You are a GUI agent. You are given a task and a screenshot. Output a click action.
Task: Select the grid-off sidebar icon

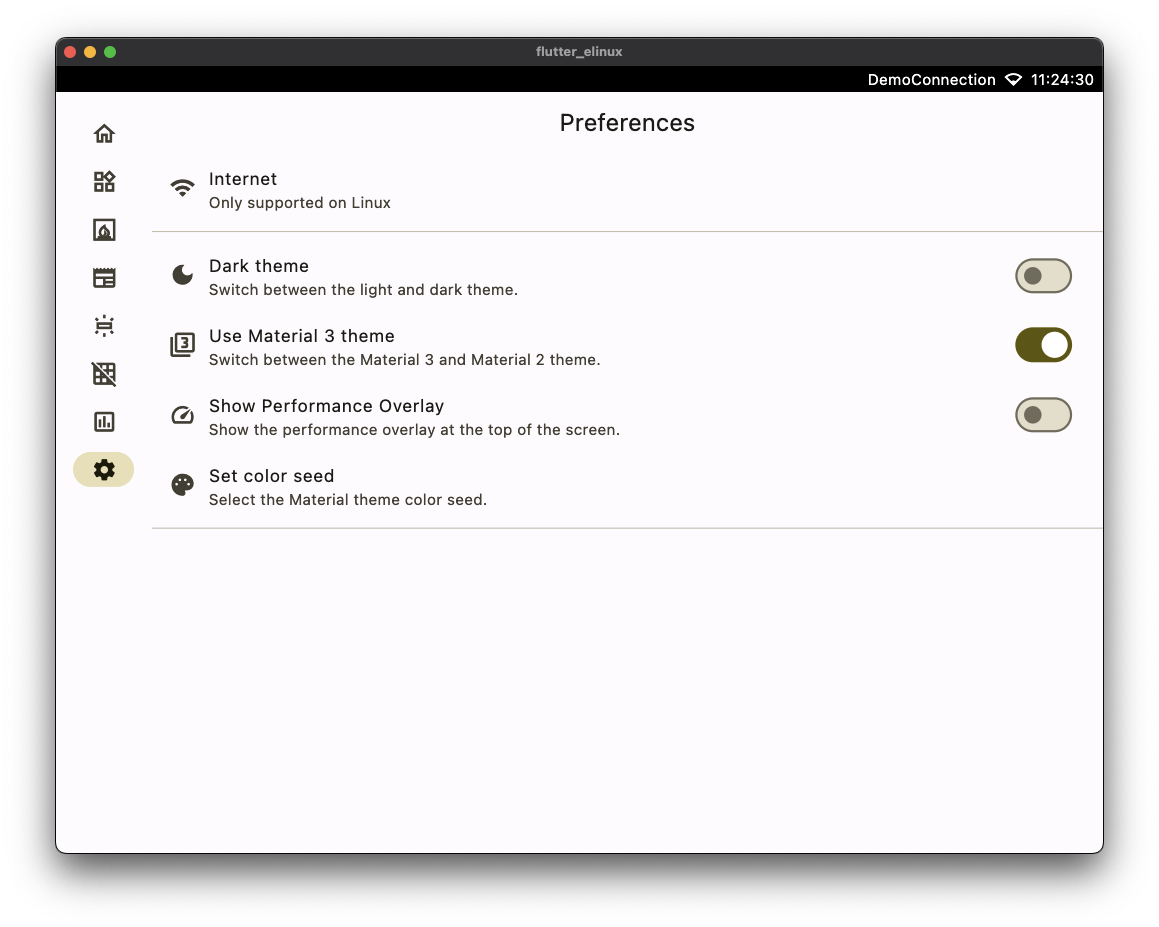pos(104,374)
